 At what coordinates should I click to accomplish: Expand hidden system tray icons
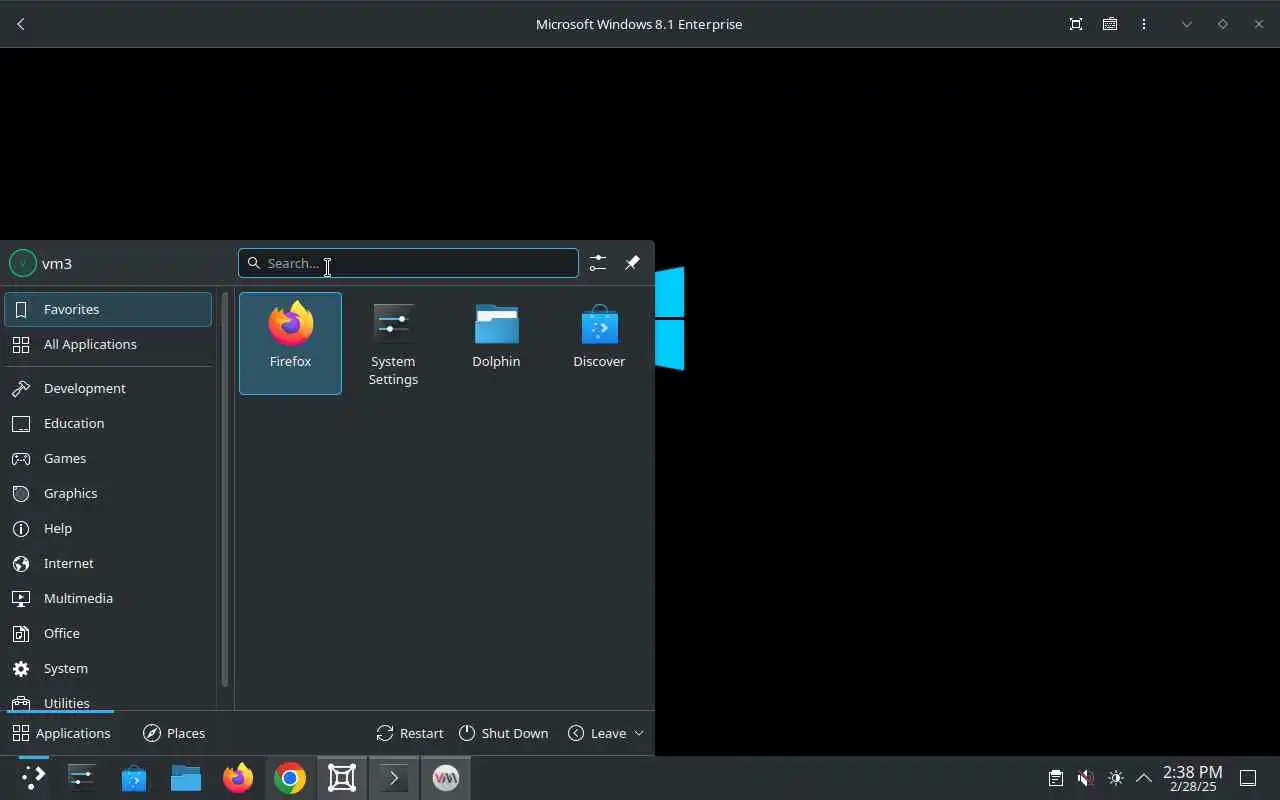pyautogui.click(x=1144, y=778)
